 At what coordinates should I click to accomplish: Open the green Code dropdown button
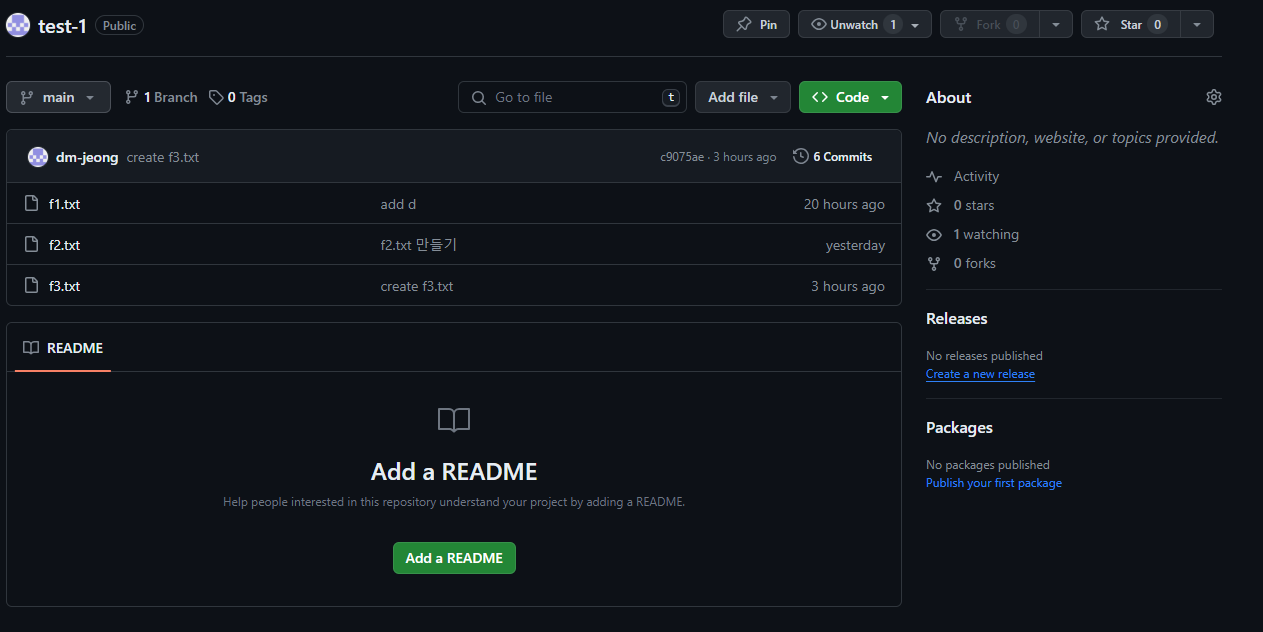click(x=850, y=97)
